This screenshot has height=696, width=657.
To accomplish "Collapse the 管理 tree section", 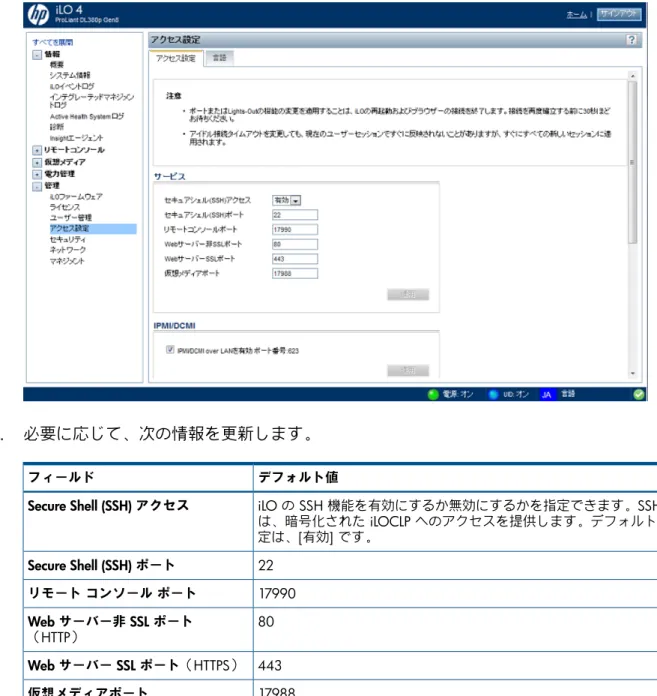I will [x=37, y=186].
